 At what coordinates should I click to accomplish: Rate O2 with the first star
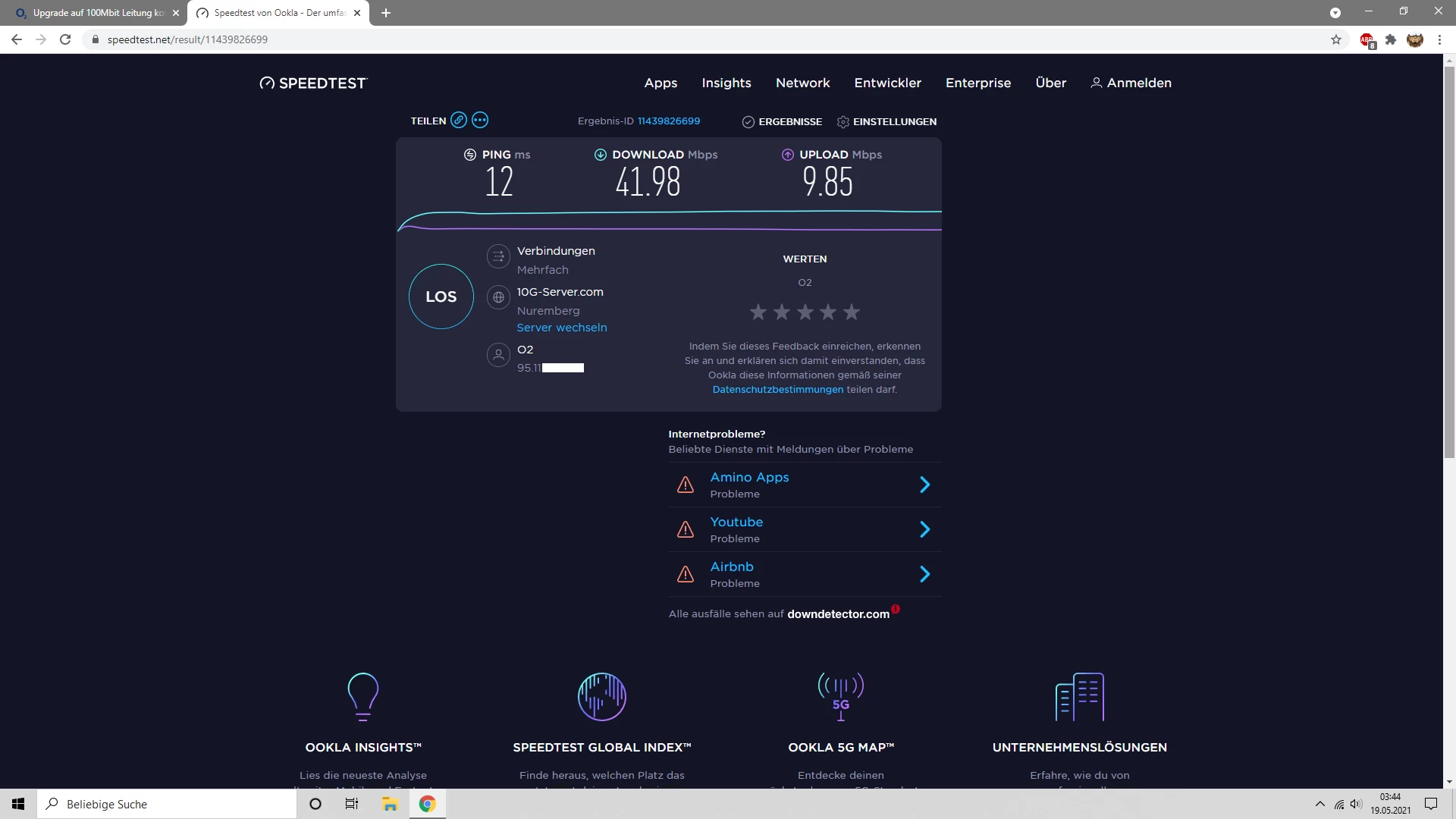coord(758,312)
